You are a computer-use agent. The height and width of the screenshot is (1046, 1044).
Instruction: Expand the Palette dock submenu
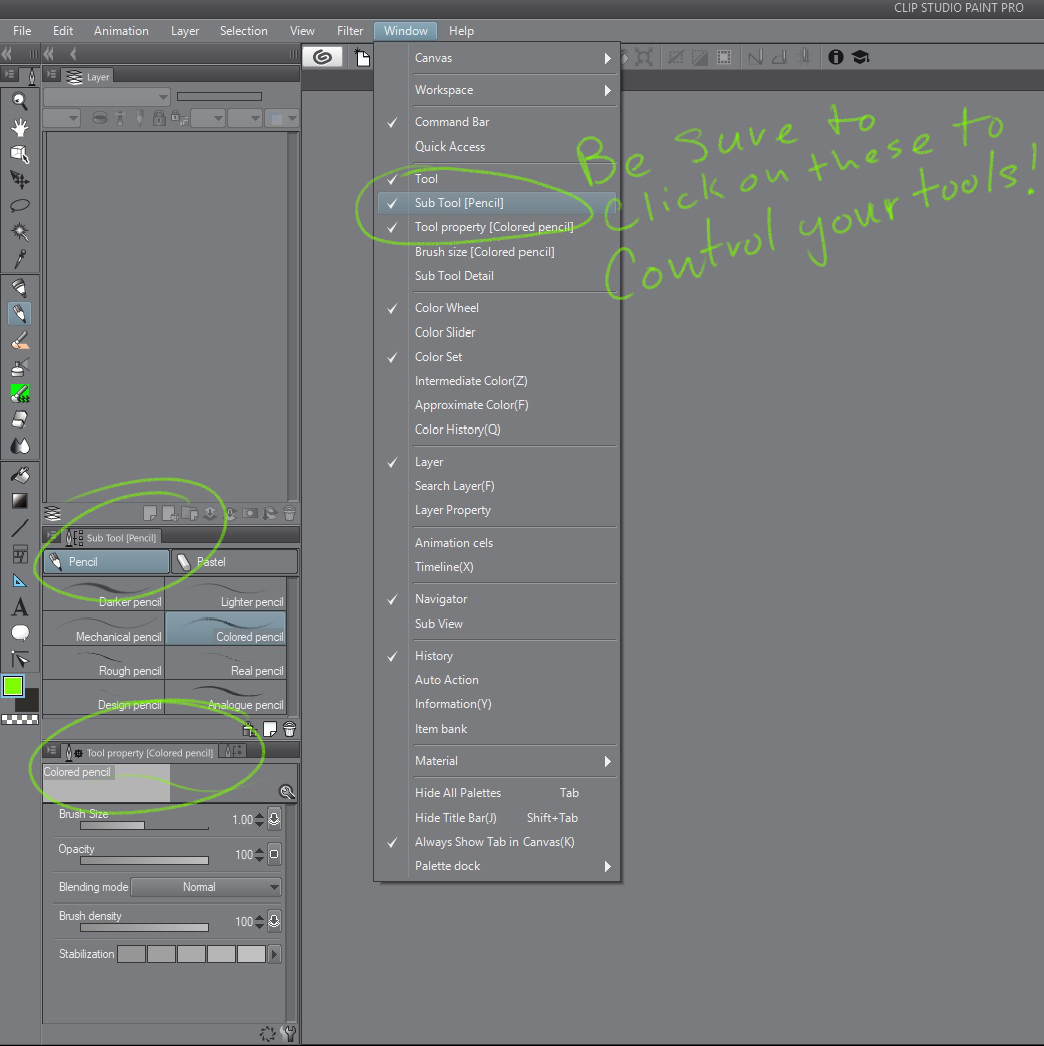[x=497, y=866]
